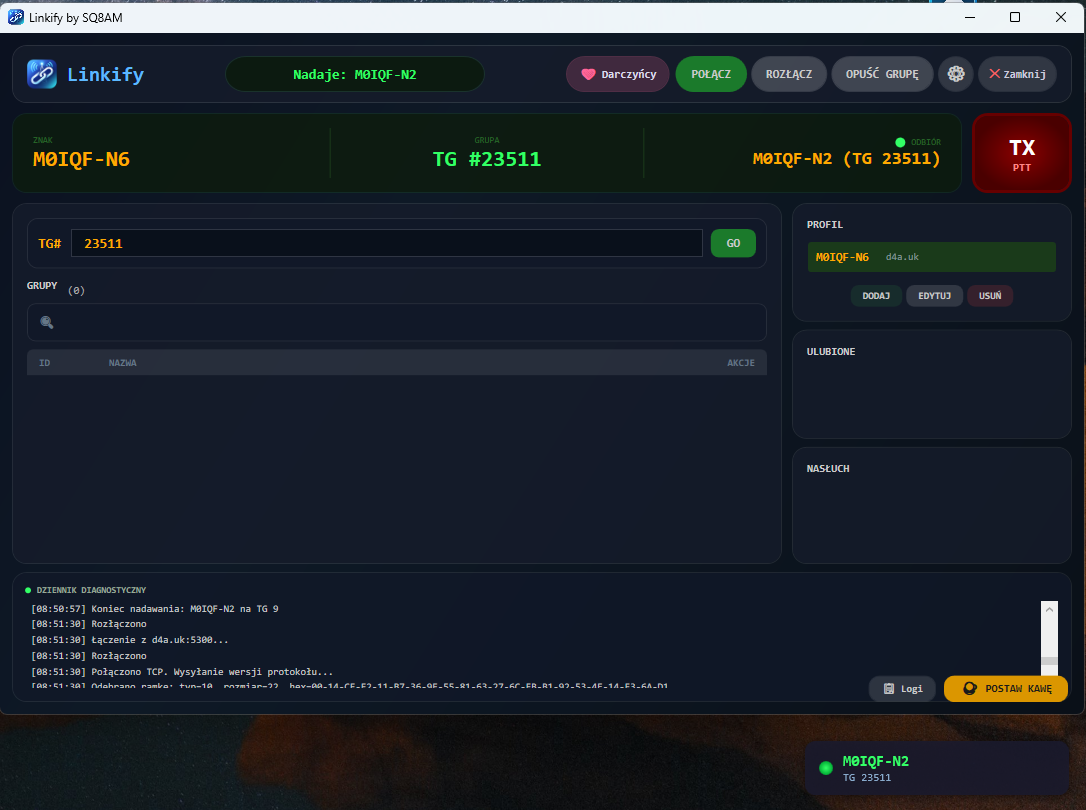Click GO button next to TG field
The width and height of the screenshot is (1086, 810).
point(733,243)
